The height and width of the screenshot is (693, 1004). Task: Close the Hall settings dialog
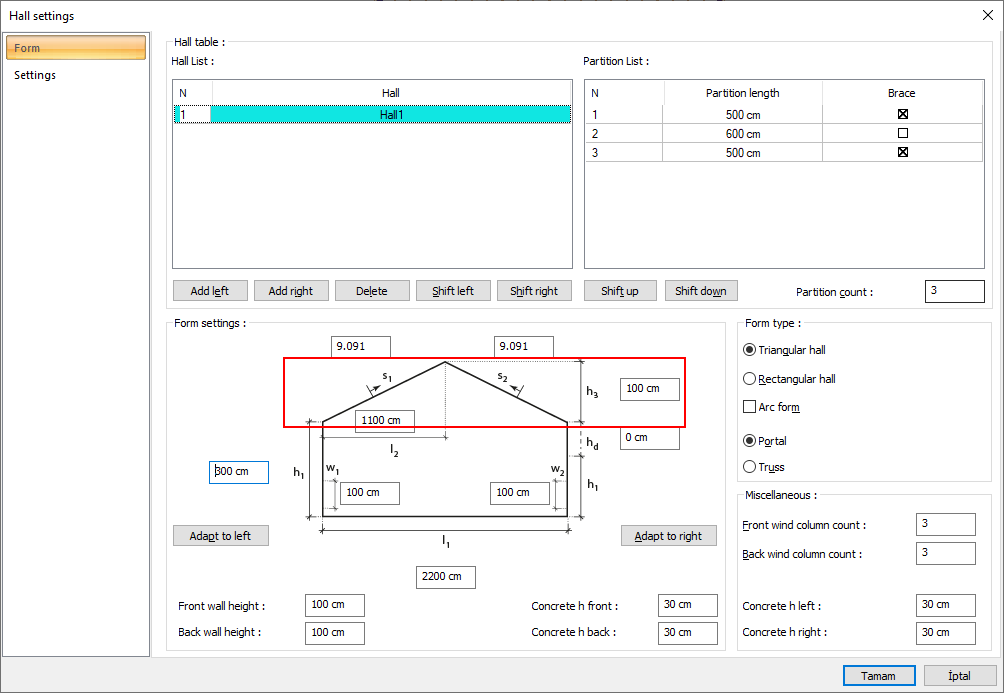[x=988, y=15]
